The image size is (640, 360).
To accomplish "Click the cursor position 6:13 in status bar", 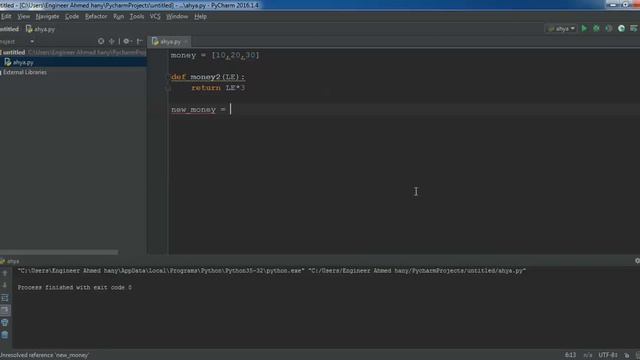I will 570,355.
